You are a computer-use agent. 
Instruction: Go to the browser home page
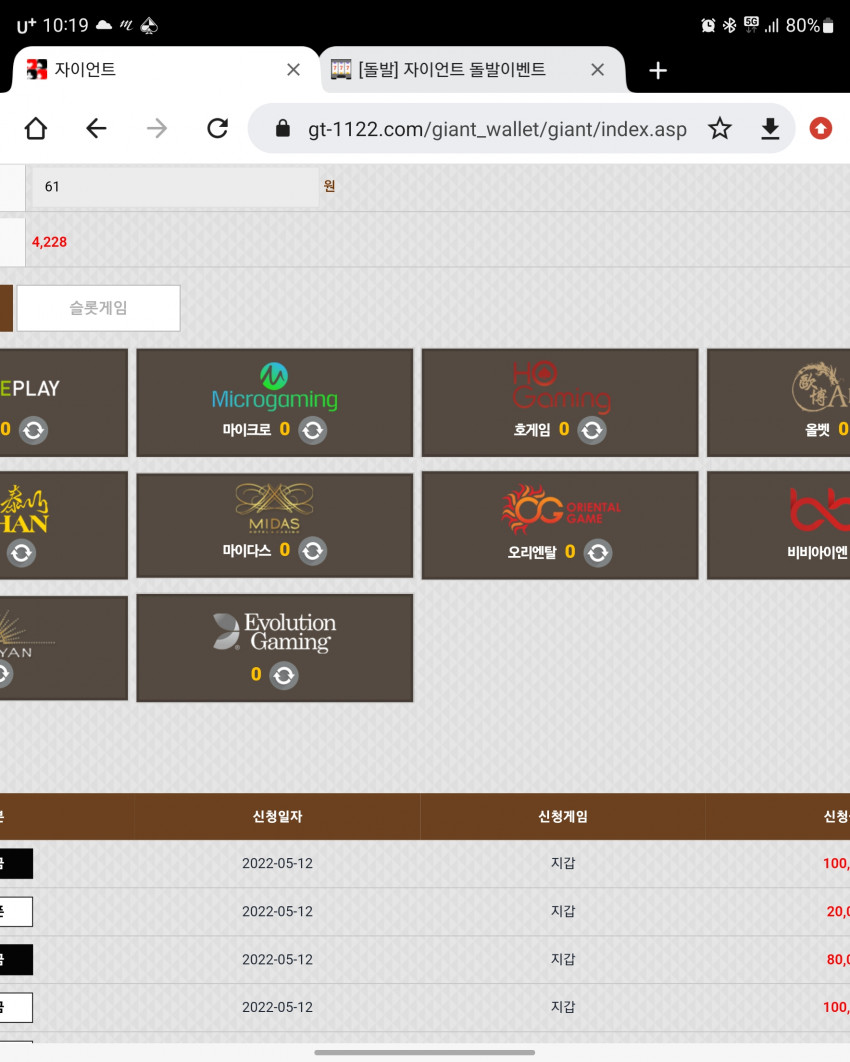tap(36, 128)
